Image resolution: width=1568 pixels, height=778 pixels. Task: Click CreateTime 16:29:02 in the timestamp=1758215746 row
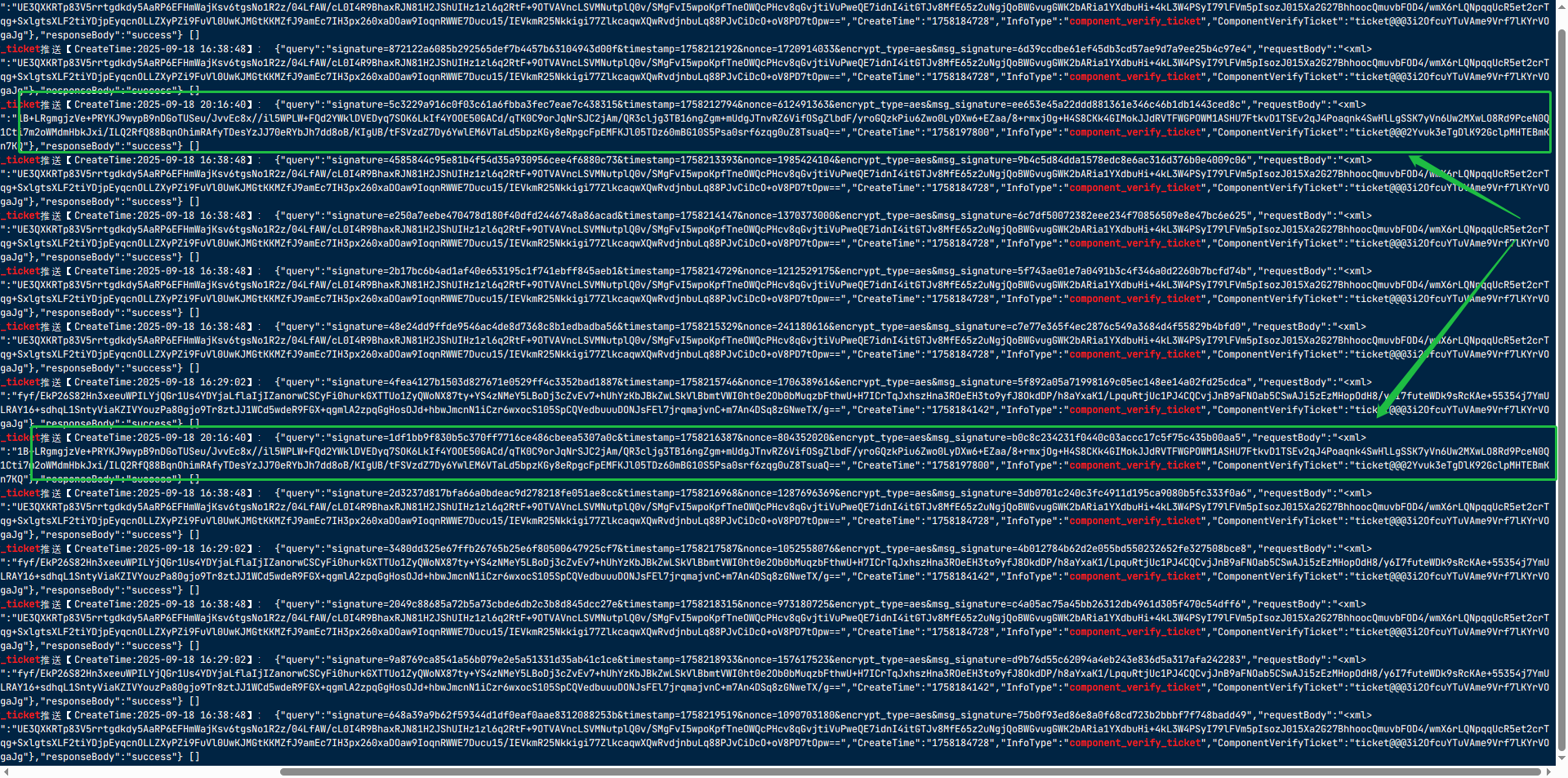(x=160, y=382)
